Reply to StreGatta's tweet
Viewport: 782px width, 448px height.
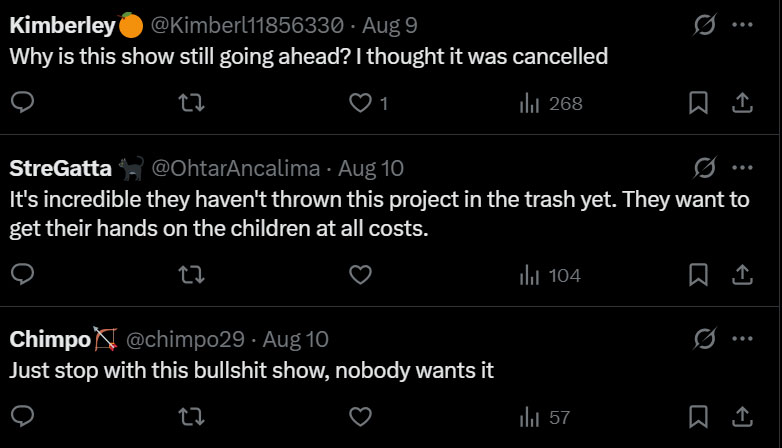click(25, 275)
